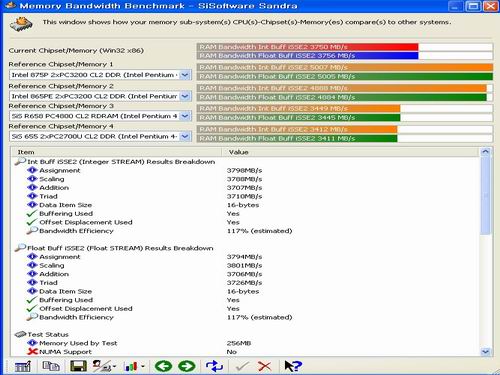Click orange bar RAM Bandwidth Int Buff 5007 MB/s

click(x=345, y=67)
